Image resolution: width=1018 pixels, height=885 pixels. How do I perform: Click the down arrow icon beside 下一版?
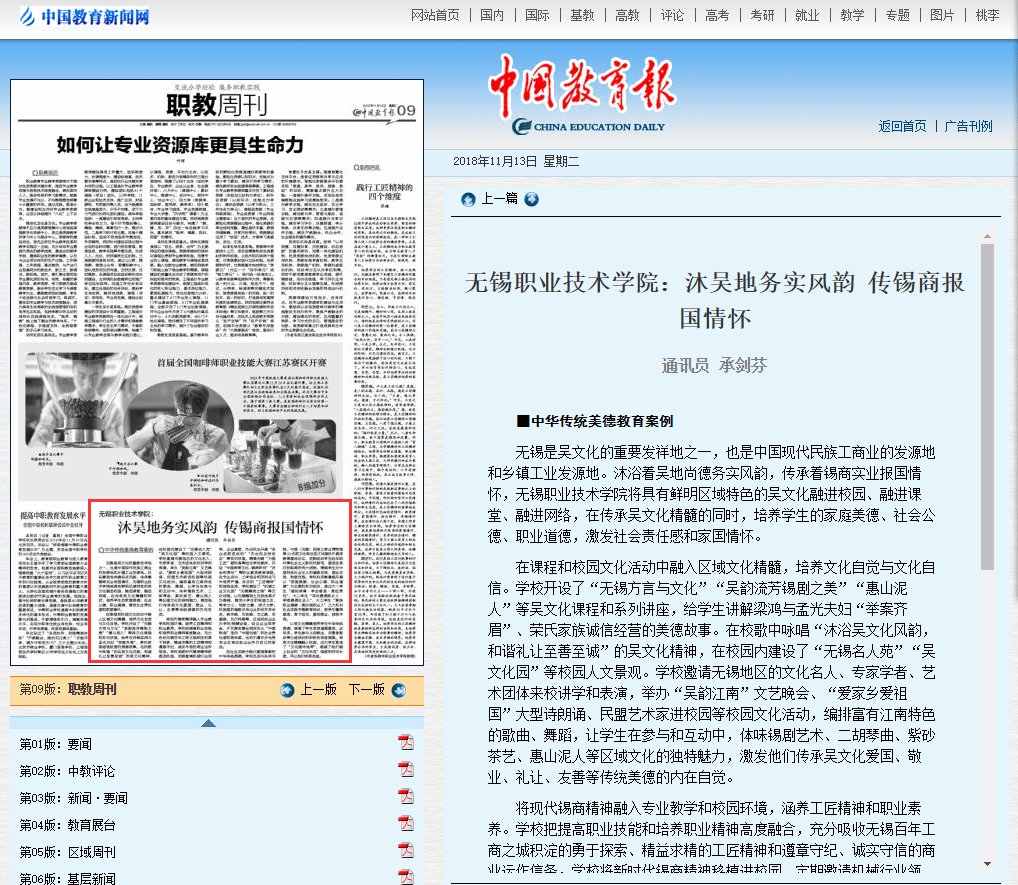[399, 690]
